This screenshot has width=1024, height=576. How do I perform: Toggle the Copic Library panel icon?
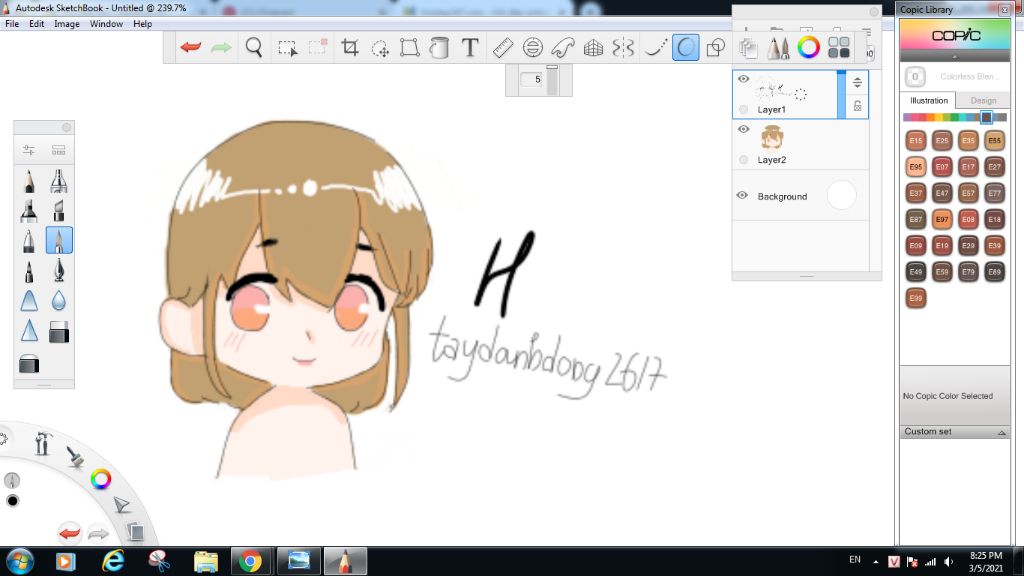pos(839,48)
